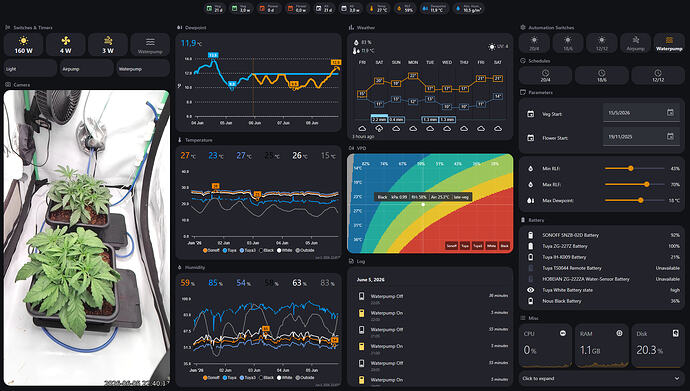Toggle the 4 W fan switch tile
690x391 pixels.
(x=66, y=45)
